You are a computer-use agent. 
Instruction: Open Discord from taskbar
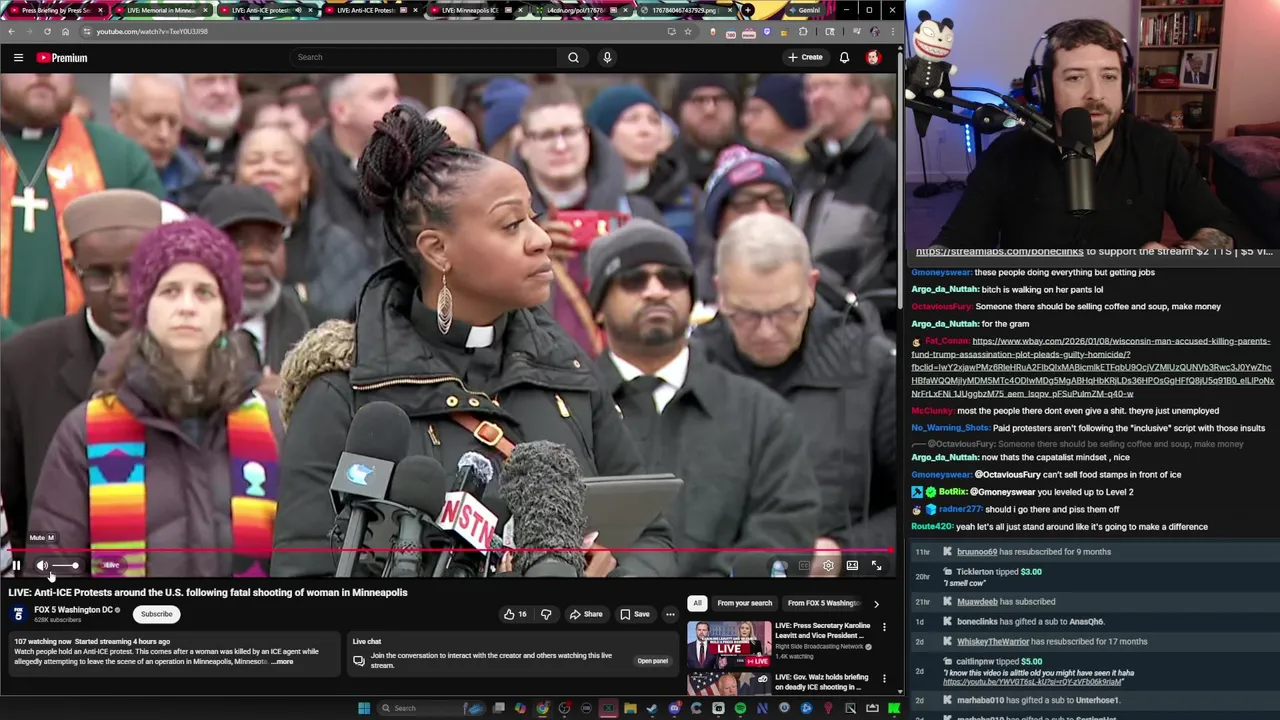point(674,708)
